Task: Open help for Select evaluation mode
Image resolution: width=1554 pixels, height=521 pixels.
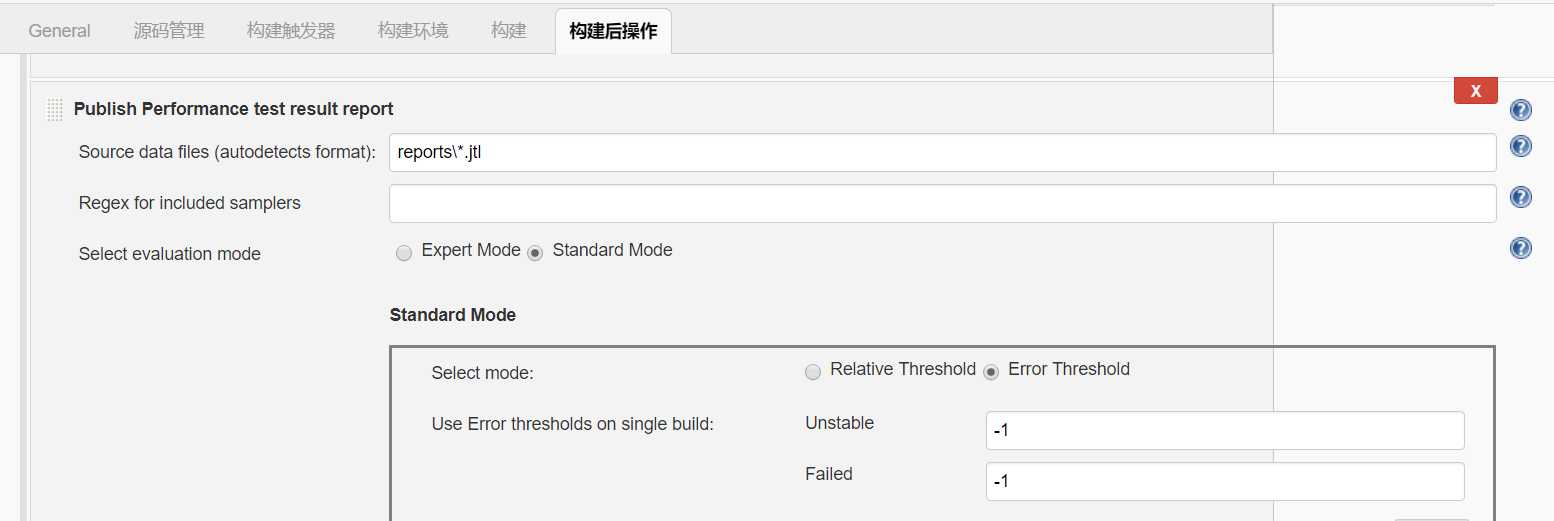Action: tap(1520, 248)
